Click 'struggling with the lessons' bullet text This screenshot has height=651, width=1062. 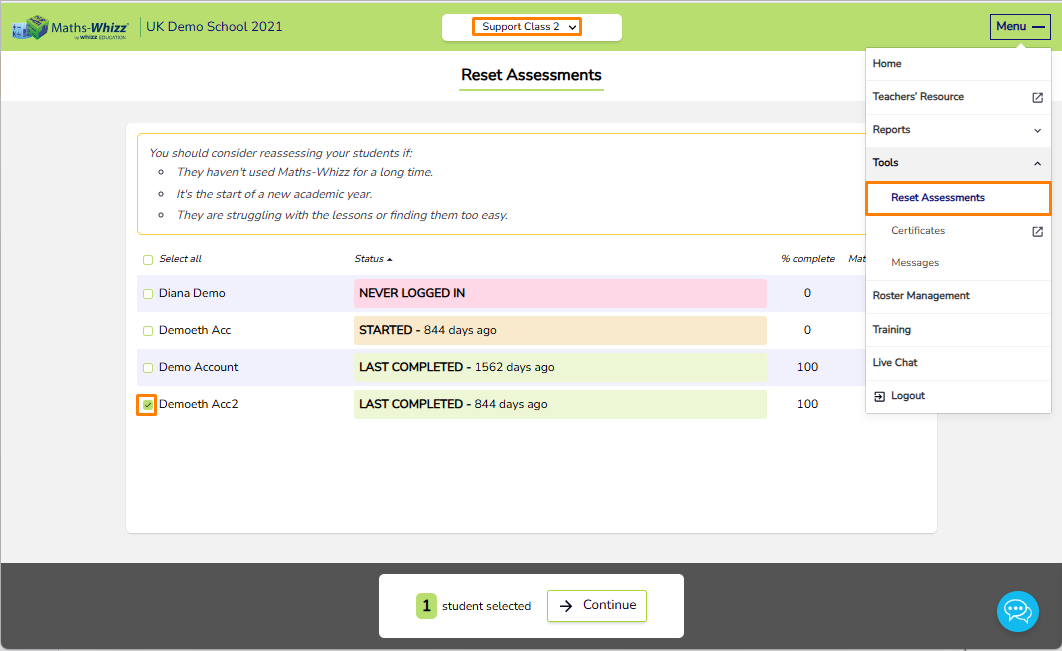click(x=342, y=215)
